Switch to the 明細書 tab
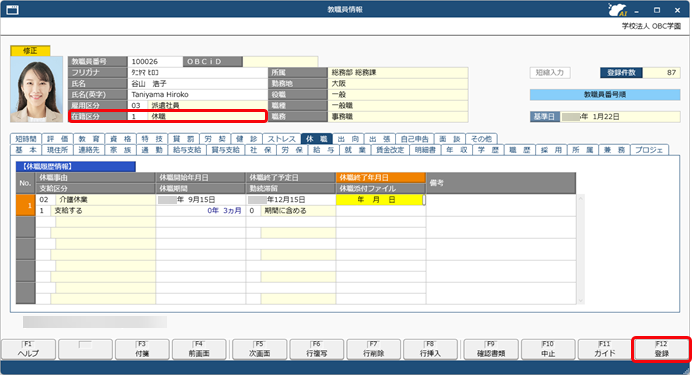The width and height of the screenshot is (692, 375). [x=425, y=150]
